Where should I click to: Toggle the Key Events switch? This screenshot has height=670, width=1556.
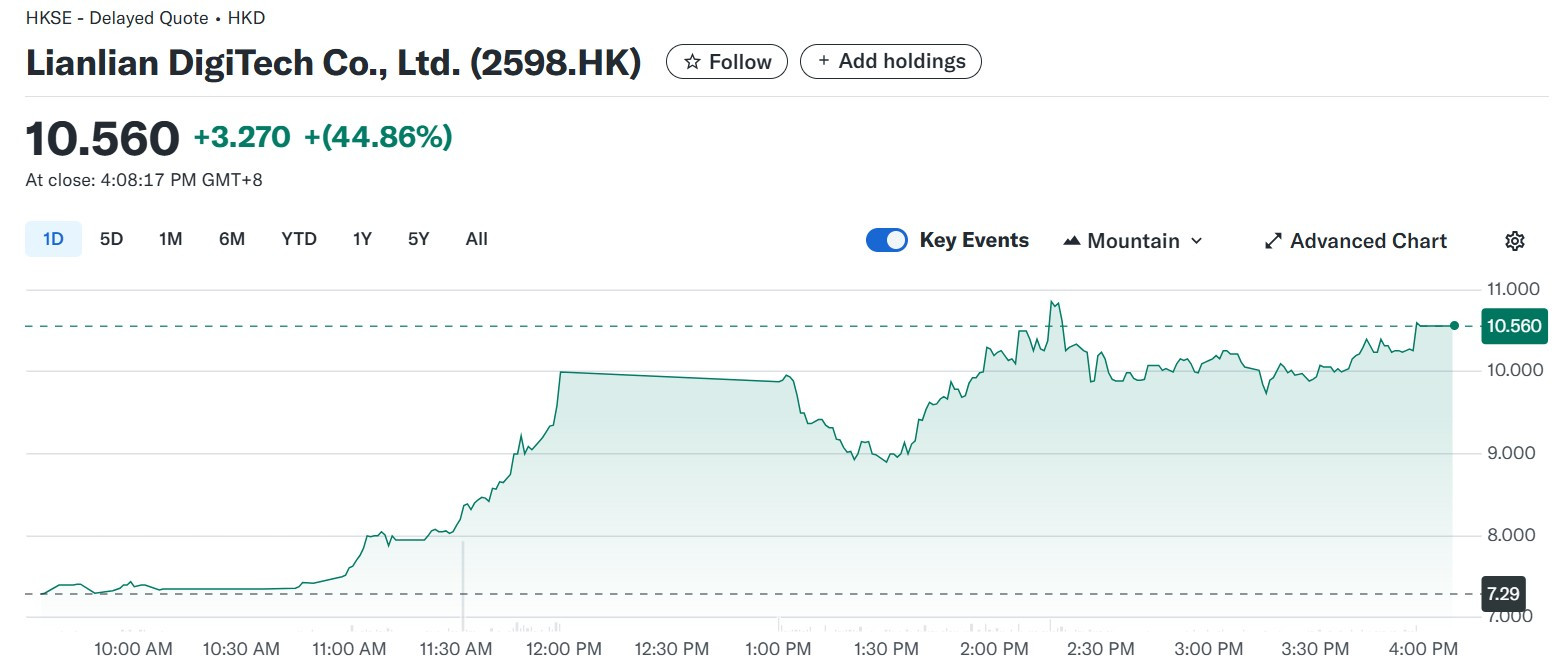tap(887, 240)
